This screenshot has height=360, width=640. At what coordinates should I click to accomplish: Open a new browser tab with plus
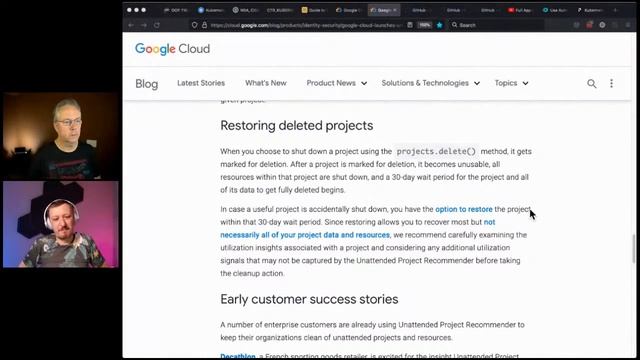(615, 10)
